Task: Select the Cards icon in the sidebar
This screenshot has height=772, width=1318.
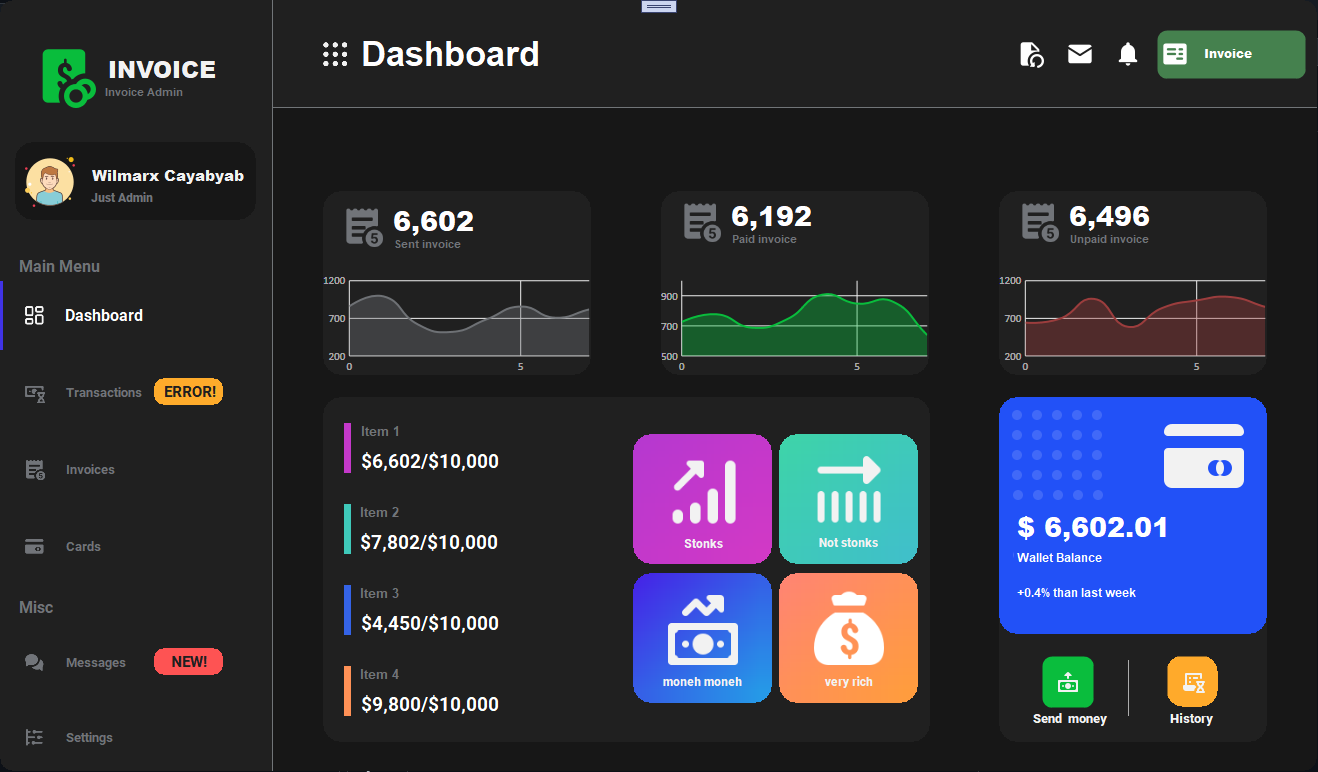Action: click(x=34, y=546)
